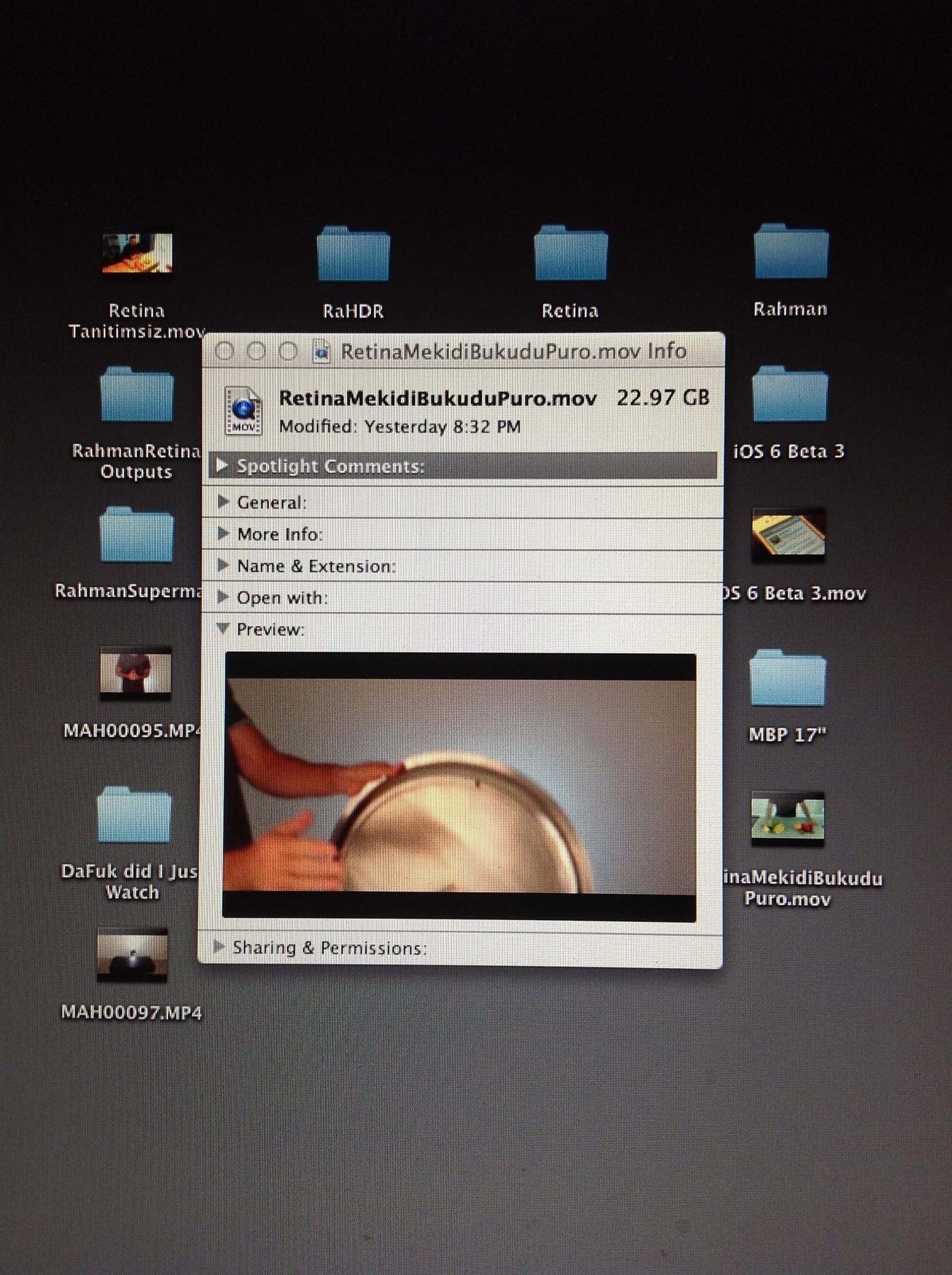Viewport: 952px width, 1275px height.
Task: Select the Retina folder on desktop
Action: (570, 253)
